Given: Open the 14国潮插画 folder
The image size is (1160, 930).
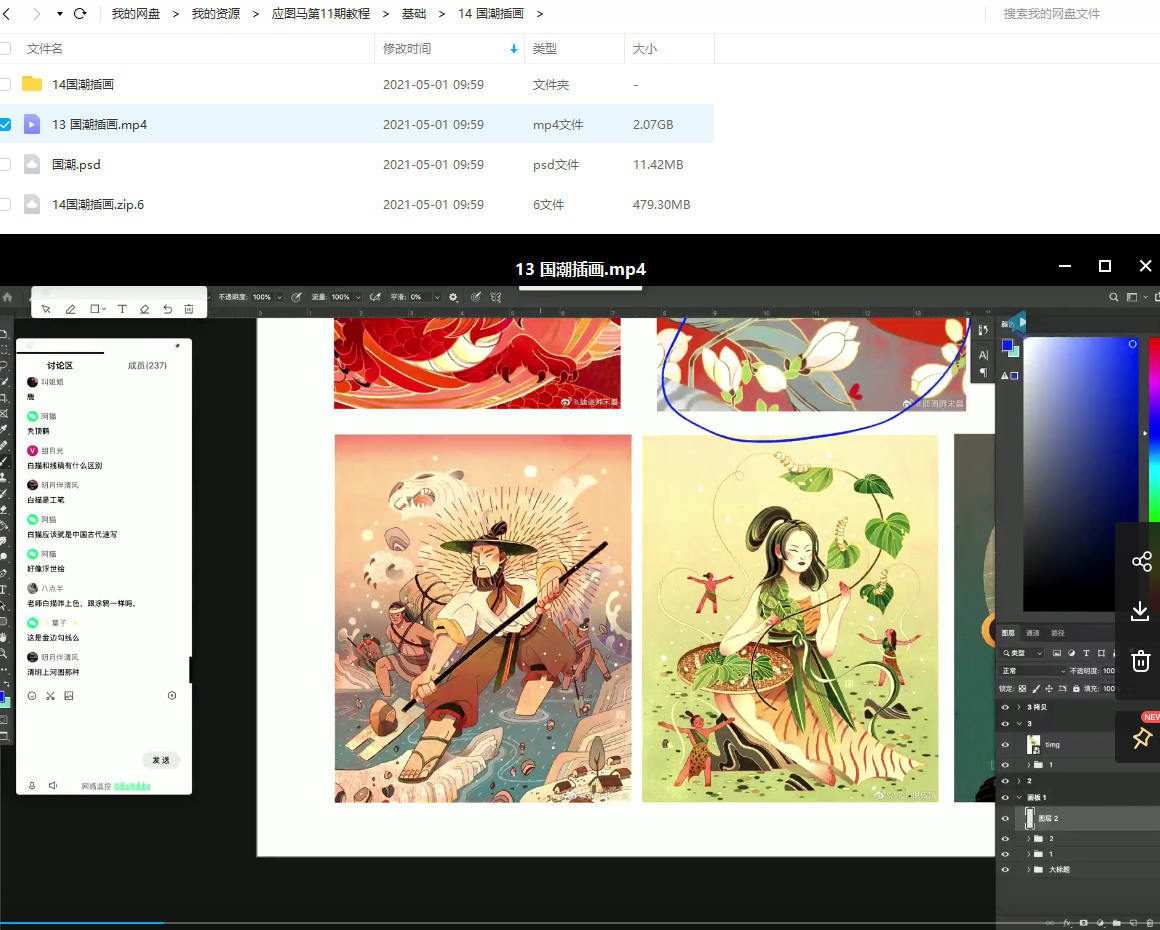Looking at the screenshot, I should pos(83,84).
